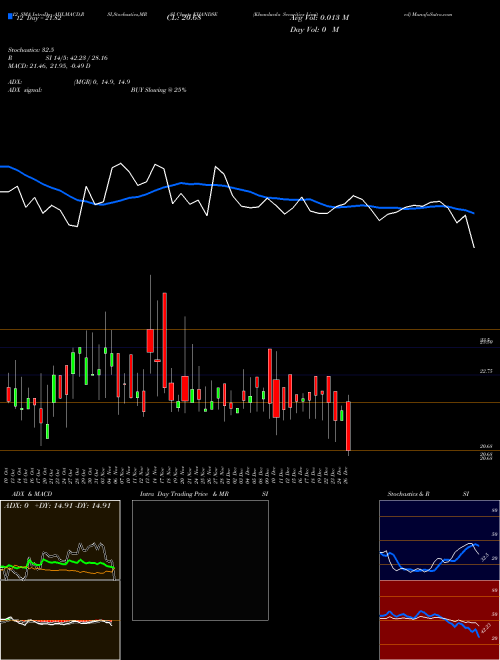This screenshot has height=660, width=500.
Task: Click the end of the blue SMA line
Action: tap(474, 213)
